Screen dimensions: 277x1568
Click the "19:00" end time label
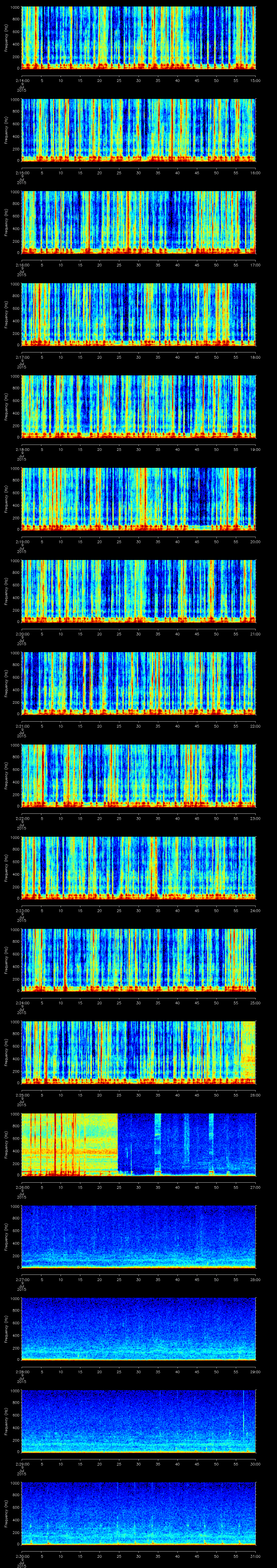click(255, 449)
